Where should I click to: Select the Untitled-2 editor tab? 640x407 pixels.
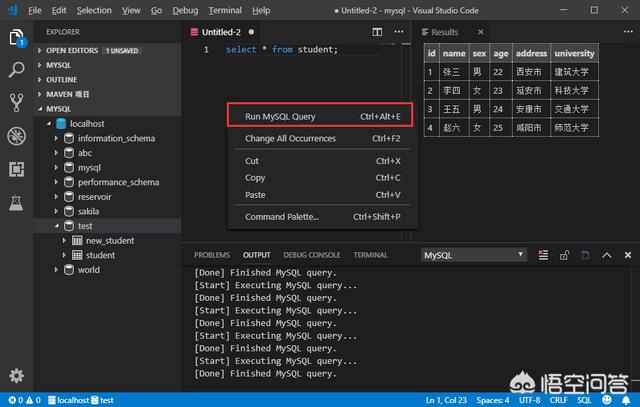pyautogui.click(x=222, y=32)
